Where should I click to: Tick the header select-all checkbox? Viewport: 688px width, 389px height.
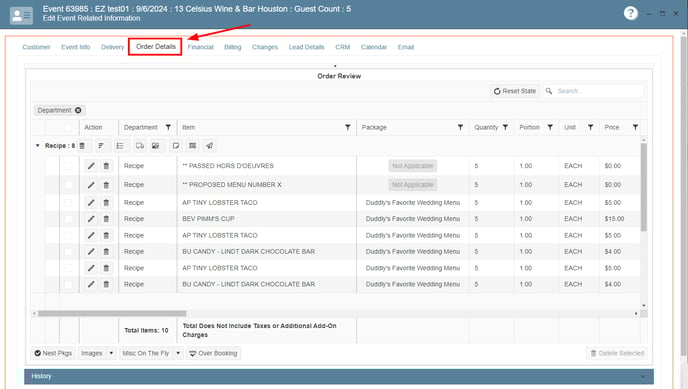point(68,128)
